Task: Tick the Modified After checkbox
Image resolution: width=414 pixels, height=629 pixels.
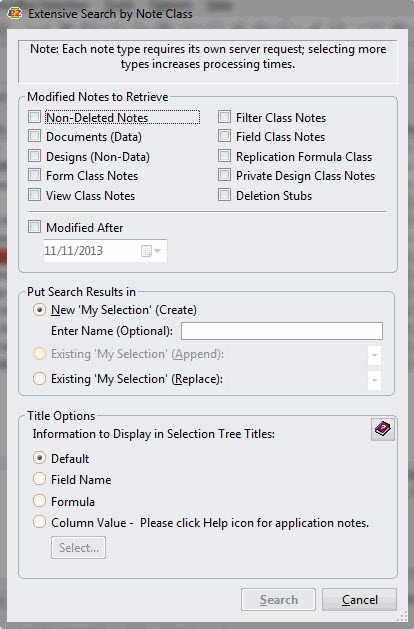Action: [34, 227]
